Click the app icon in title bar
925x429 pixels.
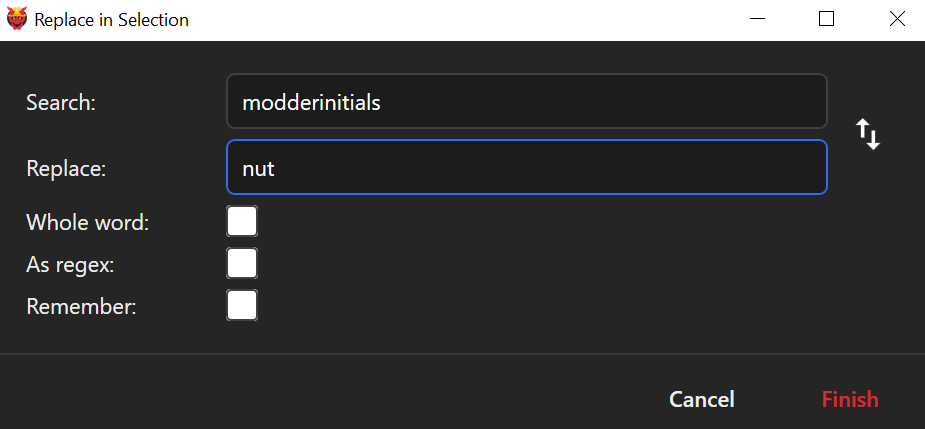click(17, 19)
